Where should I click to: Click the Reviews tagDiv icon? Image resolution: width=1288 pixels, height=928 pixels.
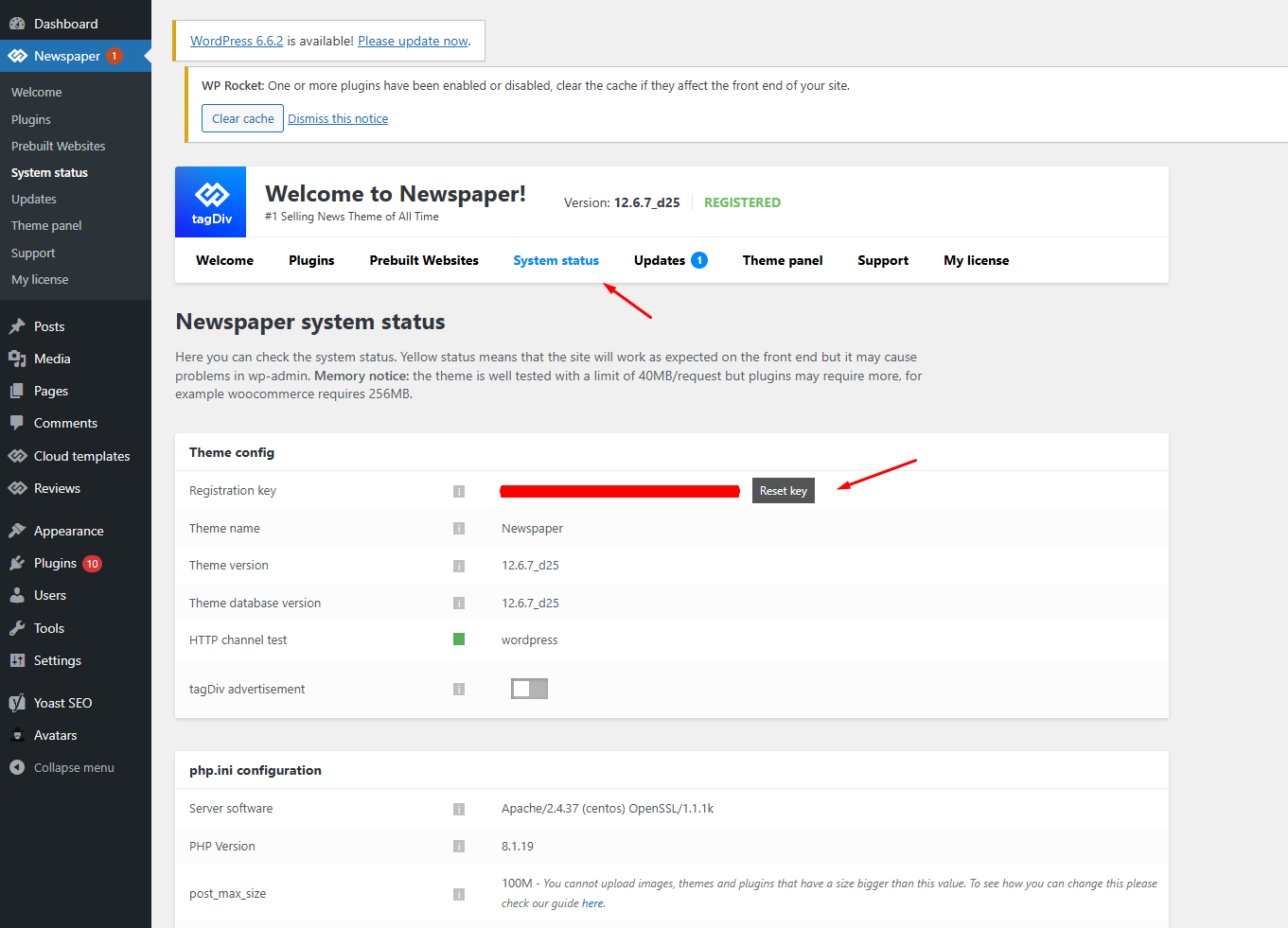click(x=17, y=488)
